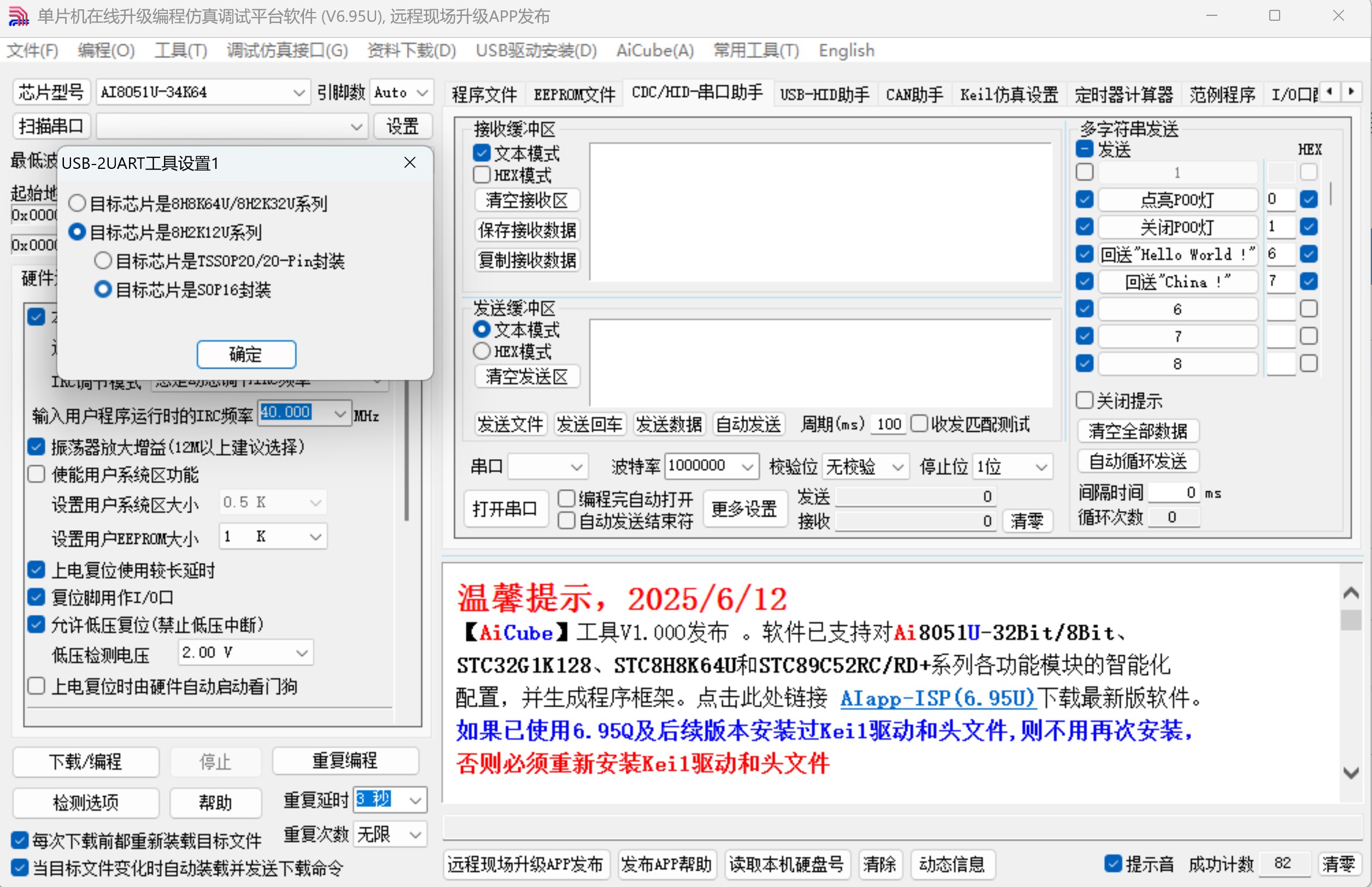Toggle 编程完自动打开 checkbox
1372x887 pixels.
click(x=567, y=498)
